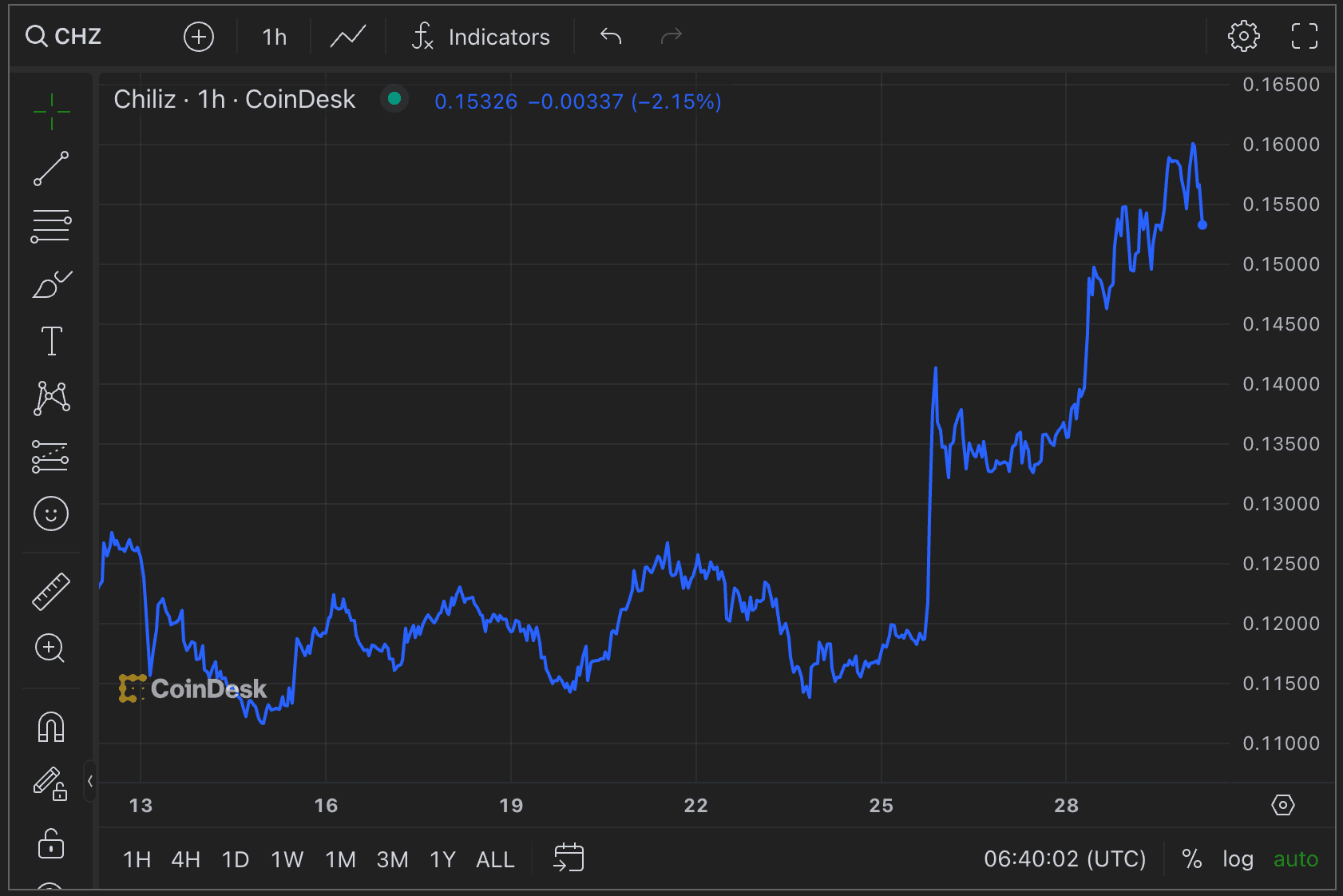Open the chart style line dropdown
This screenshot has height=896, width=1343.
tap(348, 37)
